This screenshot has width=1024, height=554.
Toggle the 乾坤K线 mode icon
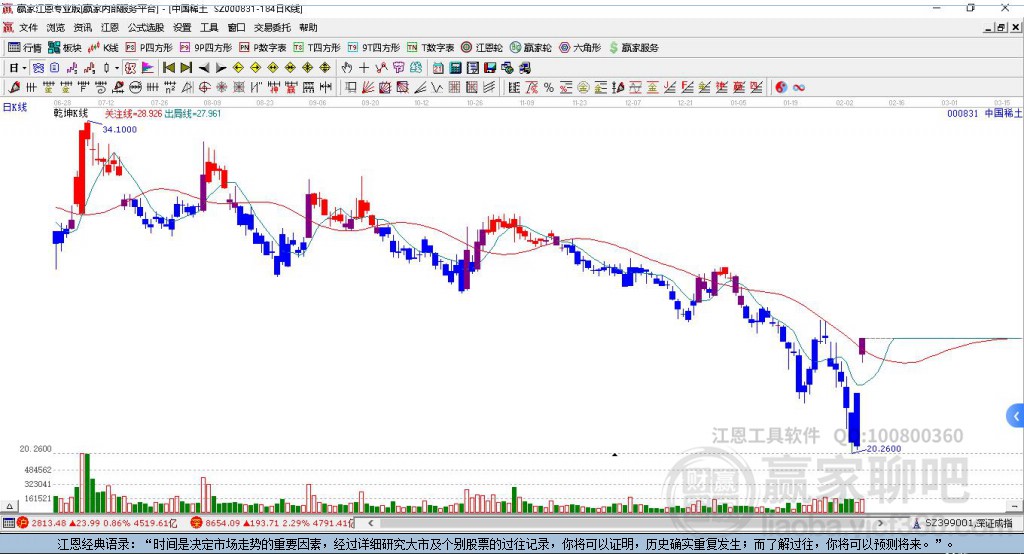click(131, 68)
